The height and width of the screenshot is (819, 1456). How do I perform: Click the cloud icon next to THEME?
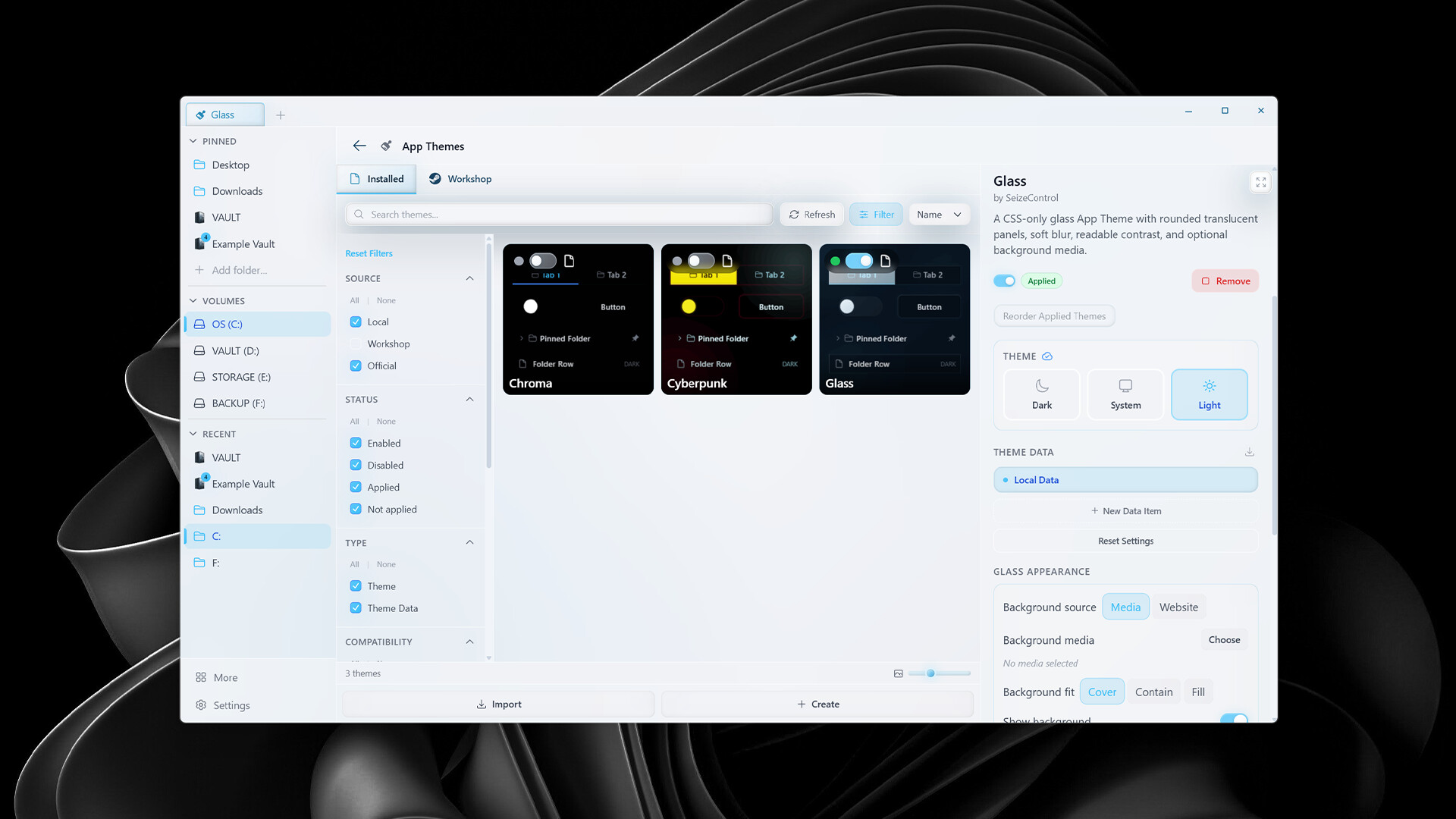click(x=1047, y=356)
